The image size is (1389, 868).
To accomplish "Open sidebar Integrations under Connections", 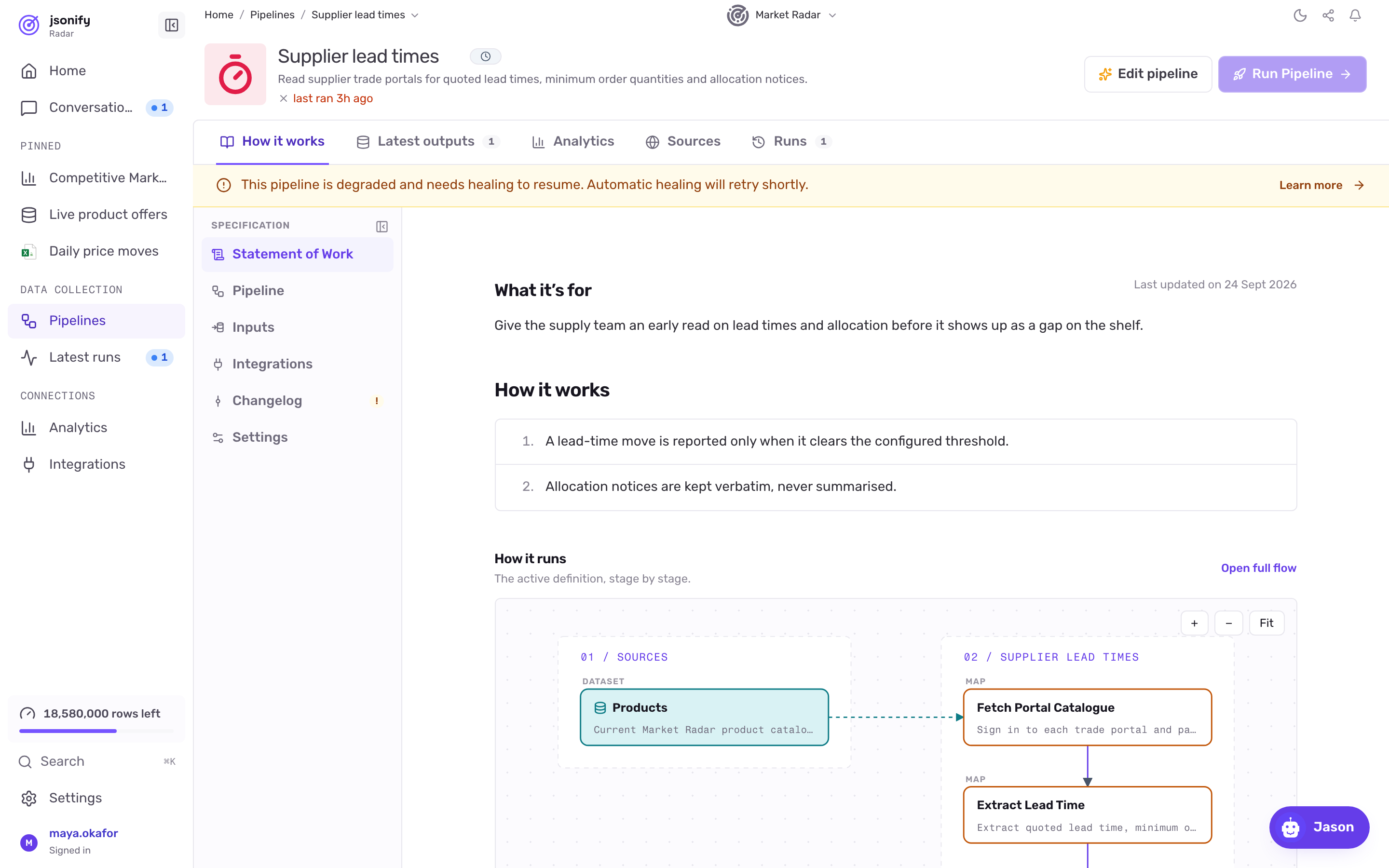I will [x=96, y=464].
